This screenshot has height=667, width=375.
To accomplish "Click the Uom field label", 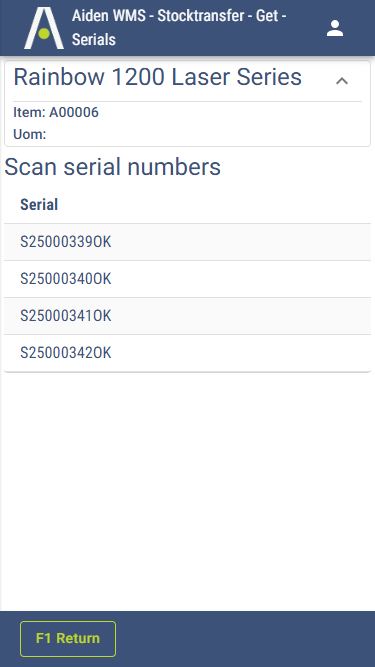I will click(x=30, y=134).
